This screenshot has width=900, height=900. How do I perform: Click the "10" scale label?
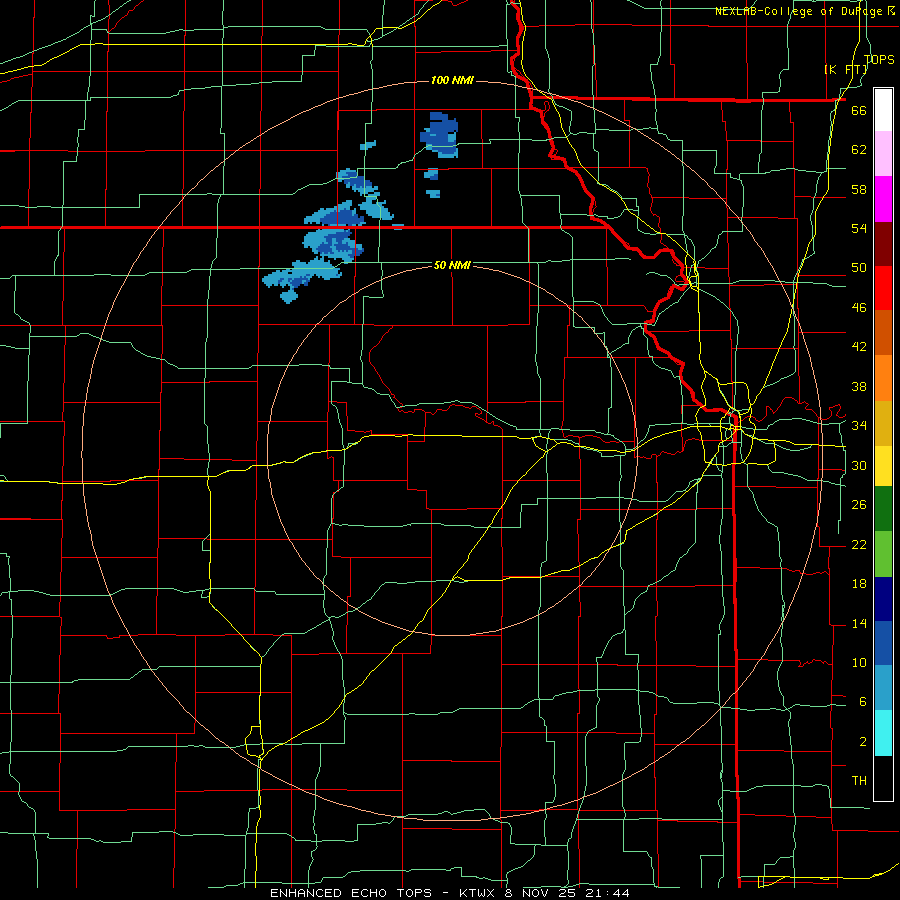coord(859,662)
